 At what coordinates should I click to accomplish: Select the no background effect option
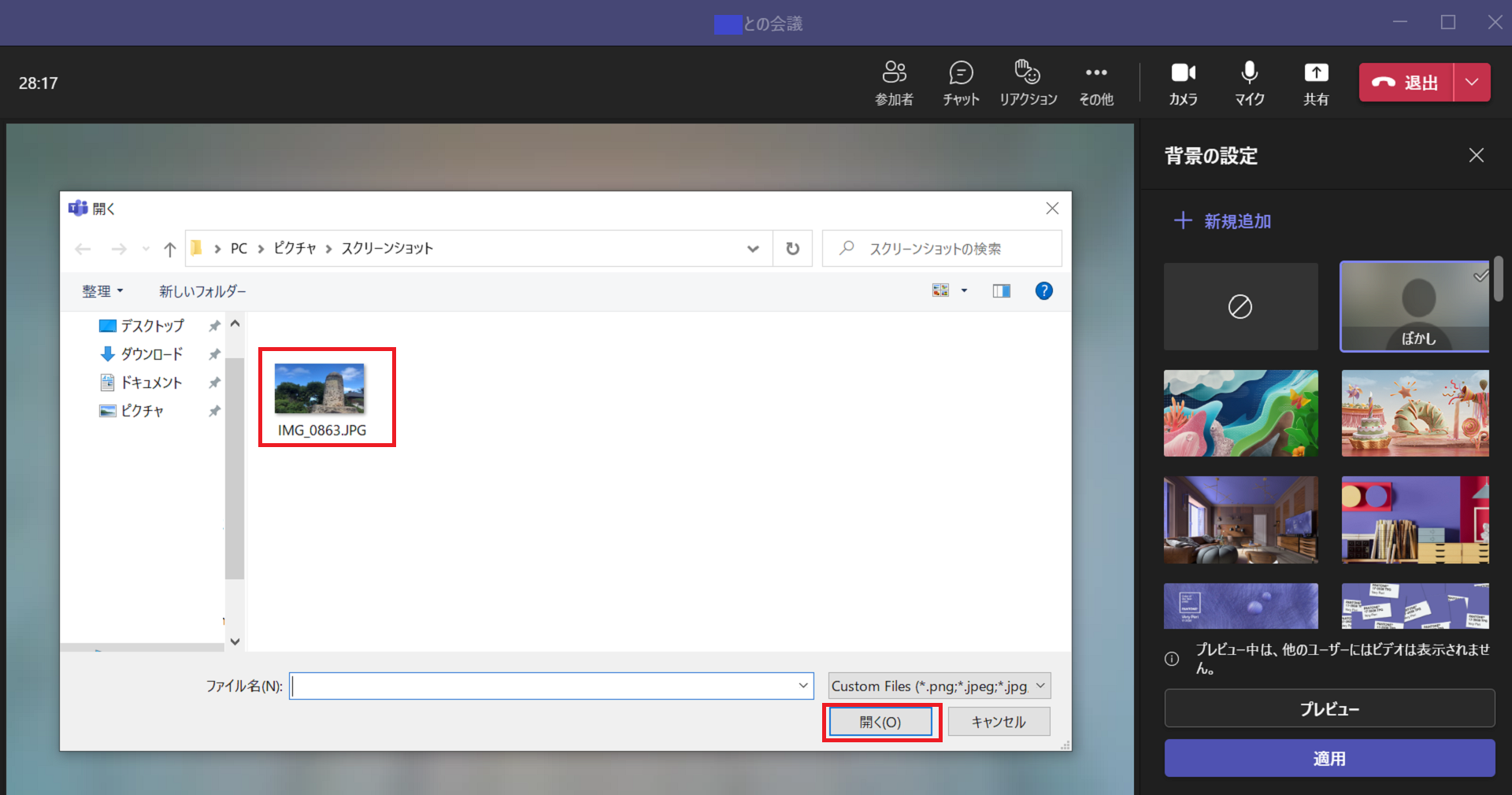[x=1240, y=307]
